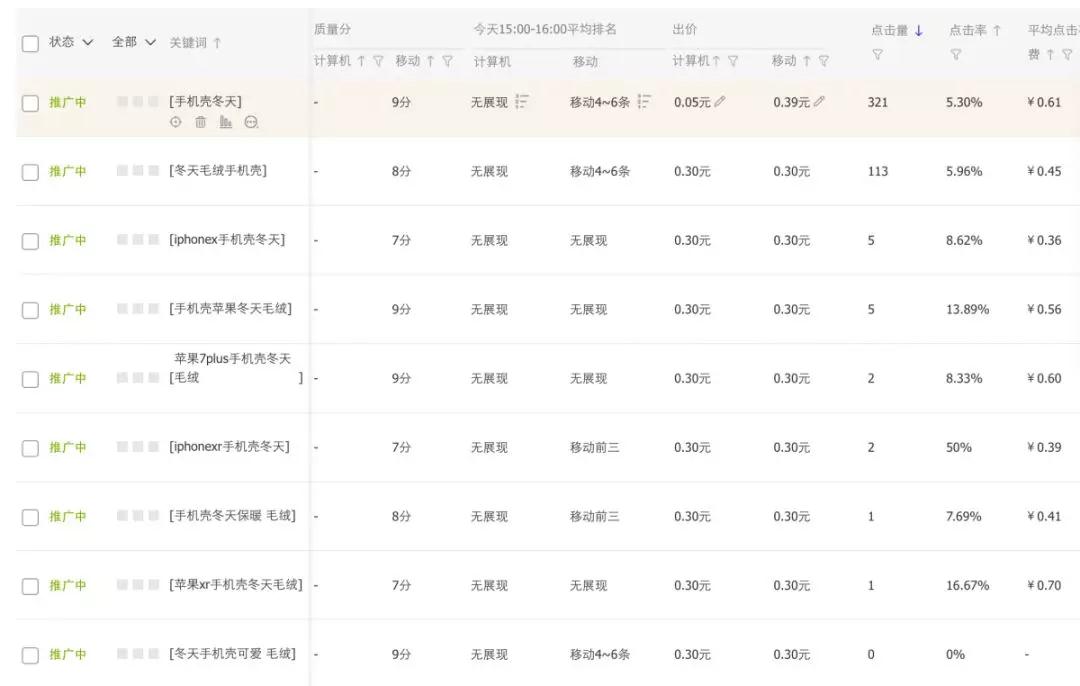Sort by 点击量 using the blue down arrow
This screenshot has height=686, width=1080.
pos(918,31)
